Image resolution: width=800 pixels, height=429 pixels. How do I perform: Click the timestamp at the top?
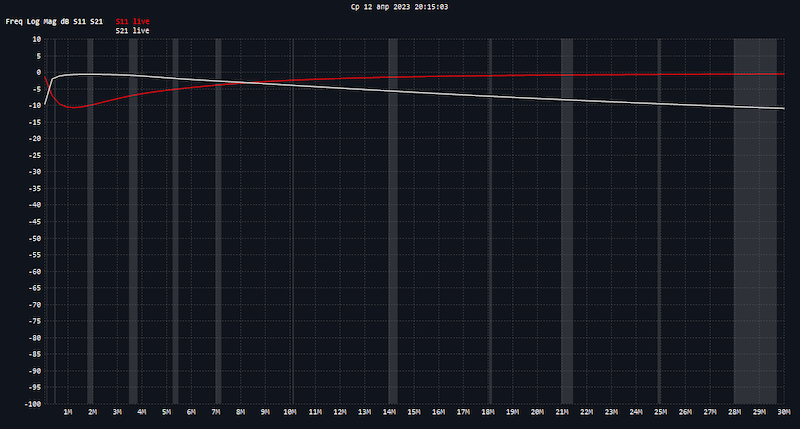400,6
